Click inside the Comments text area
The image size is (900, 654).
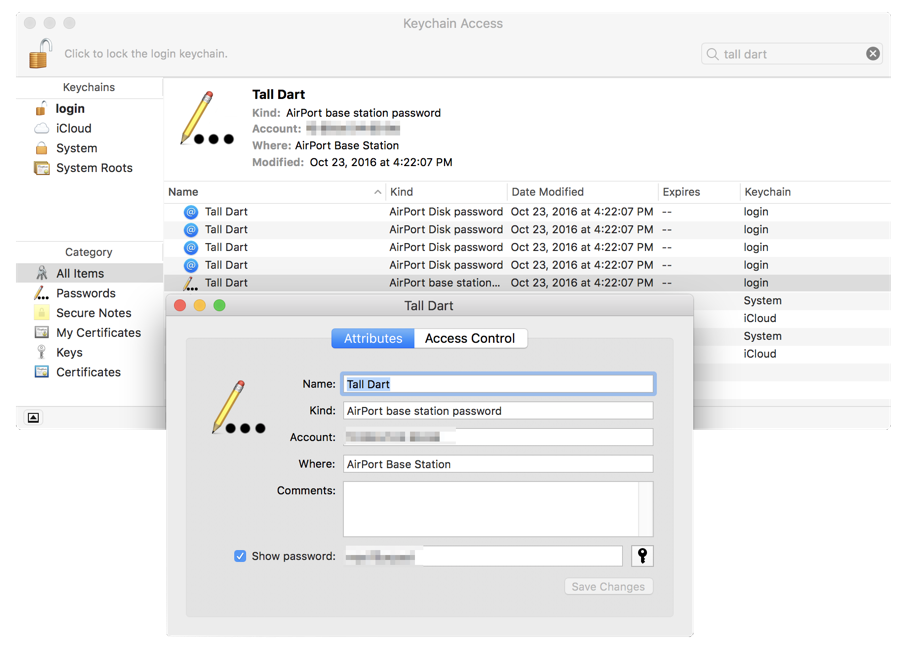coord(491,509)
